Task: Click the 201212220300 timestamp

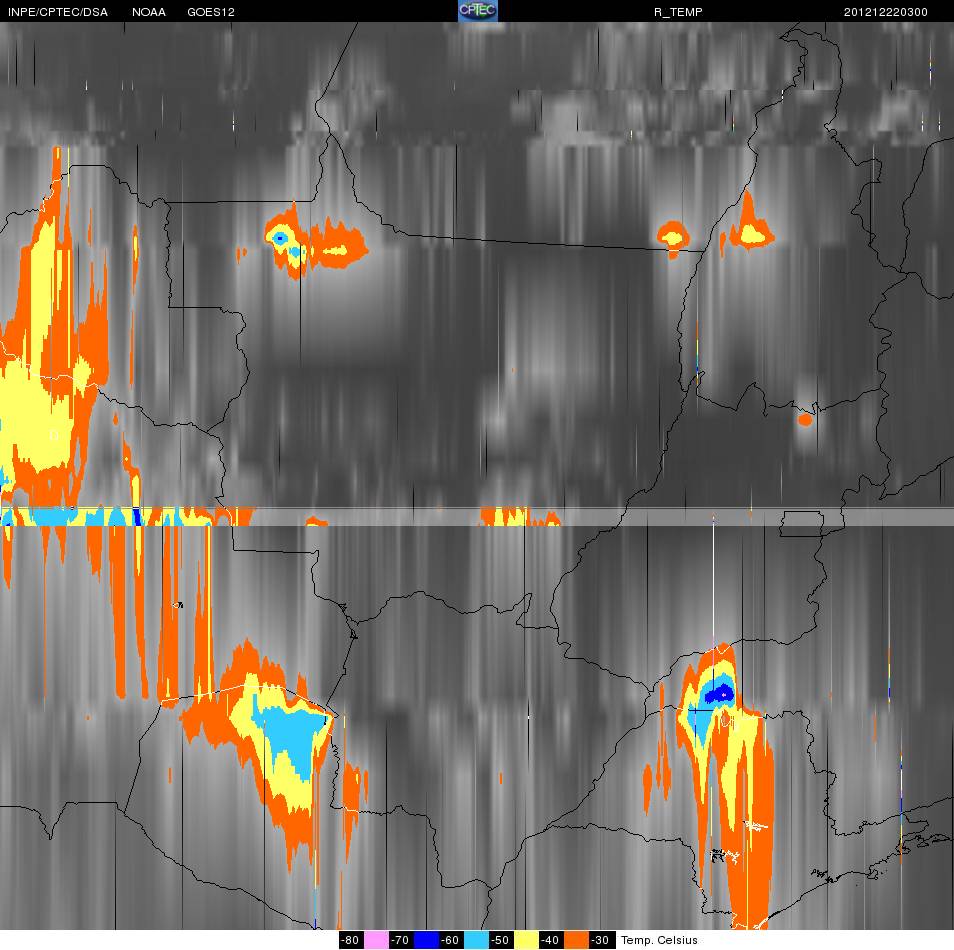Action: (x=885, y=12)
